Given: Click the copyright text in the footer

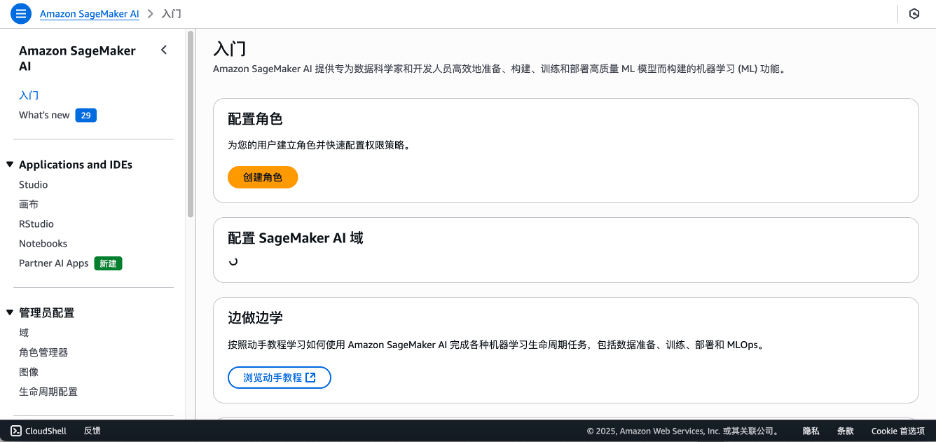Looking at the screenshot, I should (682, 431).
